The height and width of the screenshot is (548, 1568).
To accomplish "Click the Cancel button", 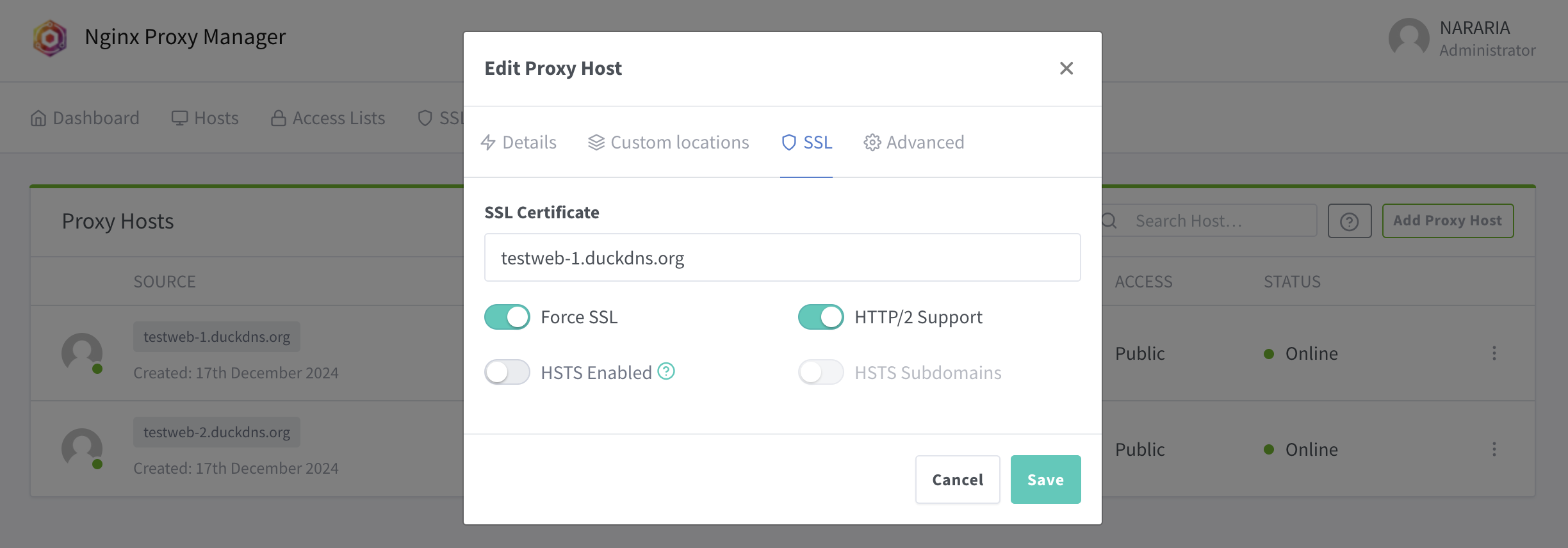I will pyautogui.click(x=958, y=479).
